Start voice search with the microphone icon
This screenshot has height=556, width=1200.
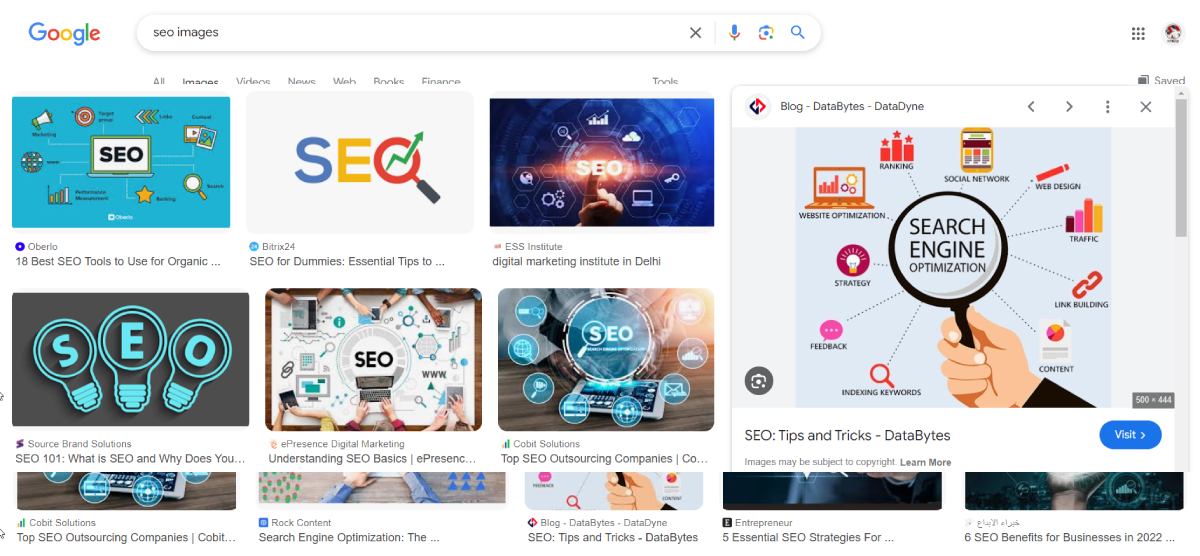click(x=734, y=33)
